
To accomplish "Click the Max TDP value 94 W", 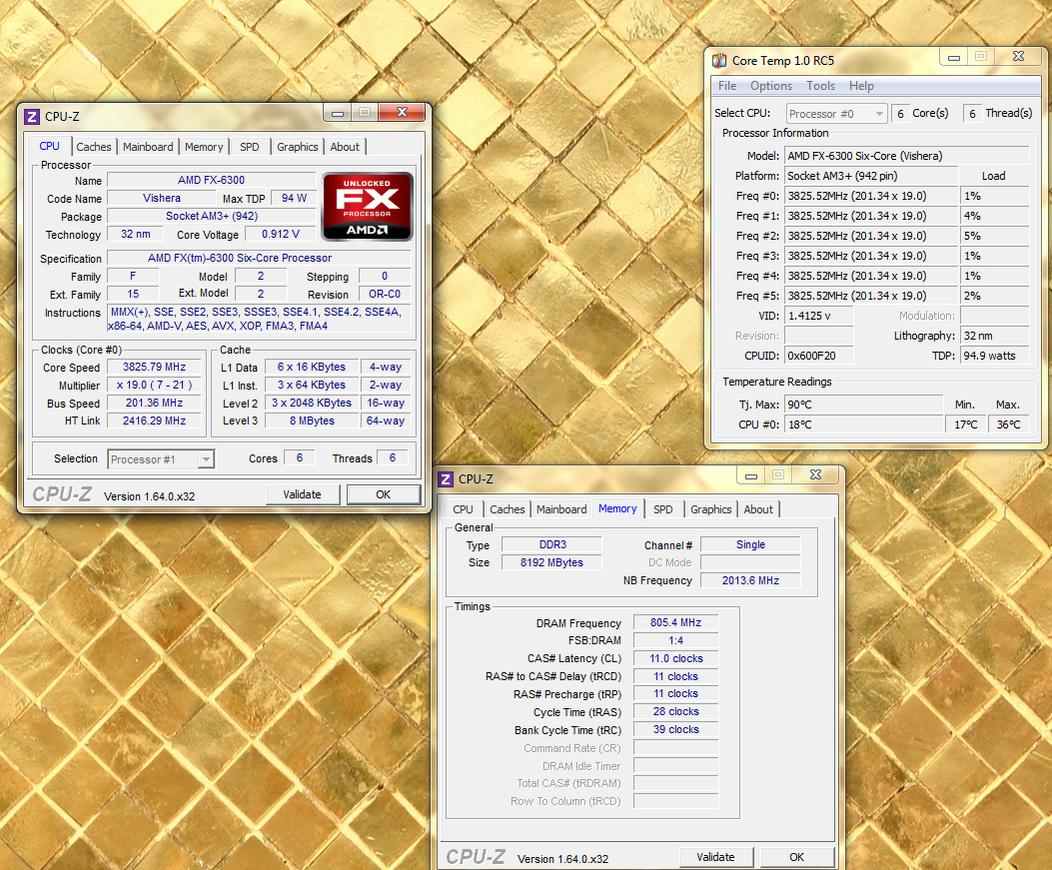I will [294, 198].
